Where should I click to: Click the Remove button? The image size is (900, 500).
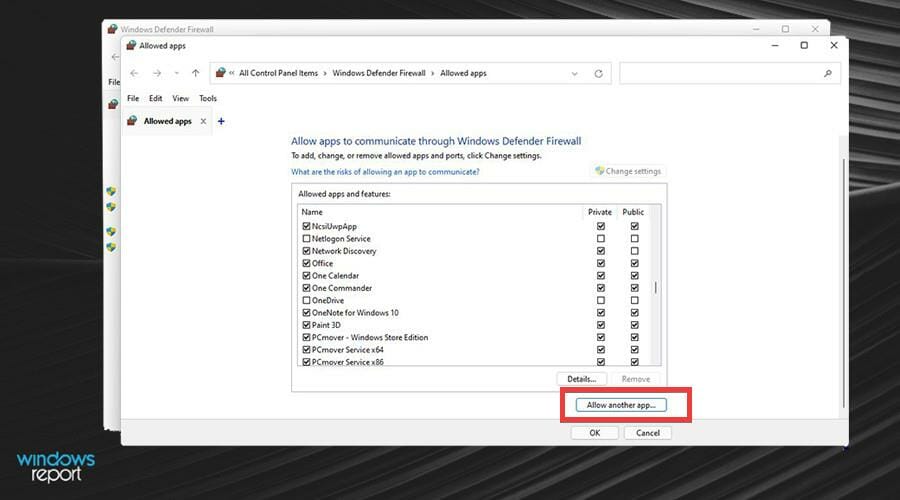(636, 379)
